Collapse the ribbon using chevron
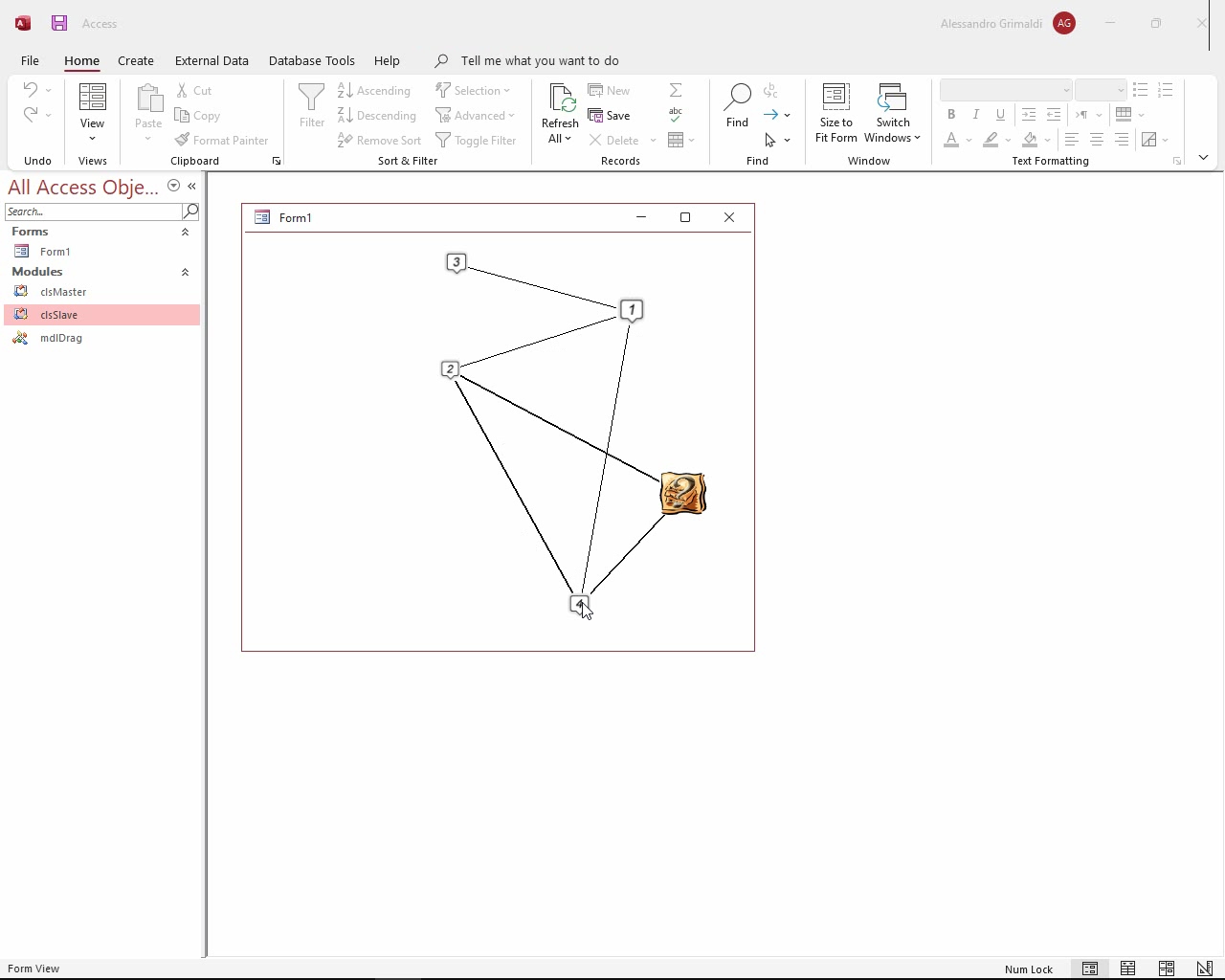Viewport: 1225px width, 980px height. pos(1203,157)
